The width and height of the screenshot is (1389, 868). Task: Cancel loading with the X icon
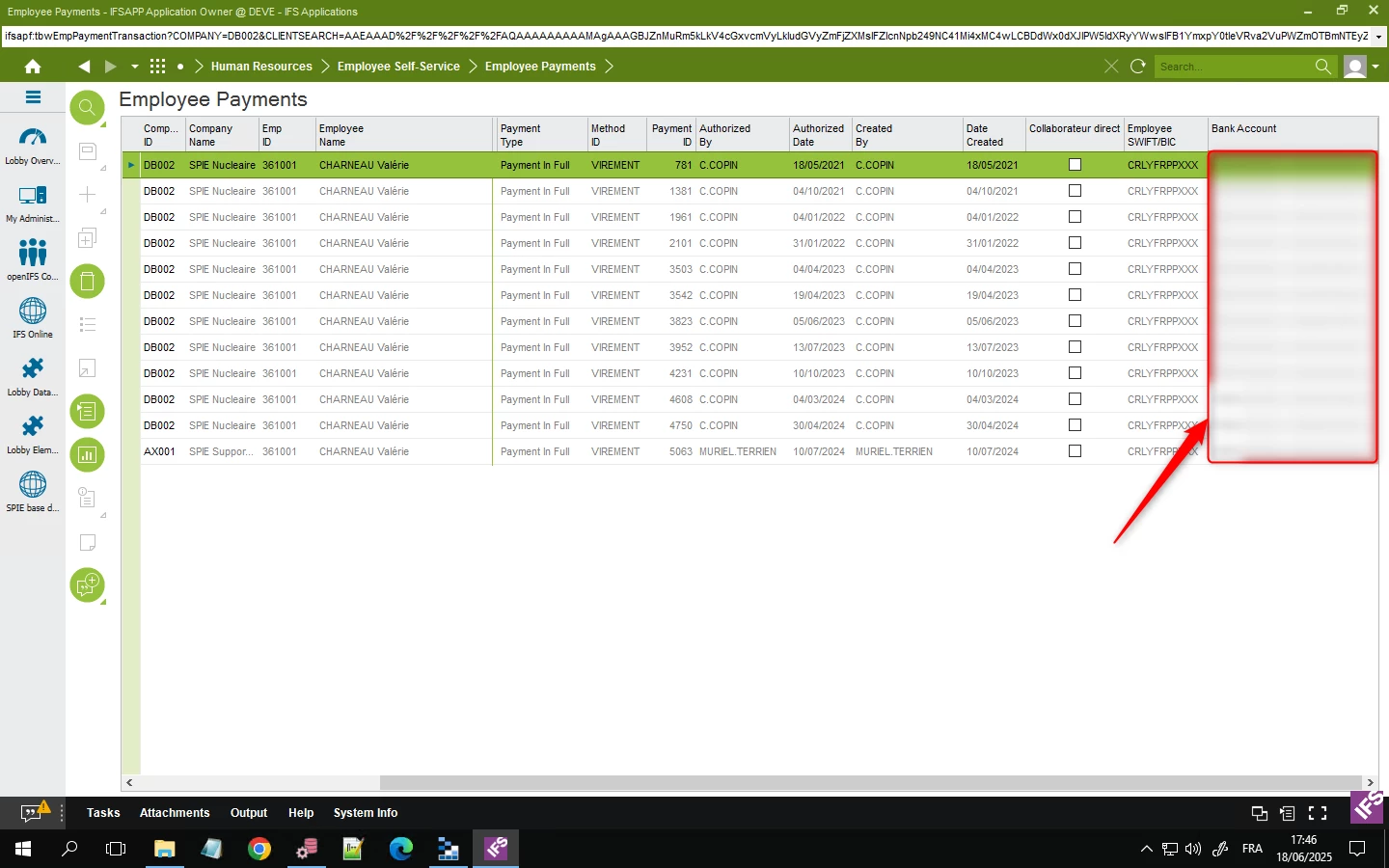coord(1111,67)
